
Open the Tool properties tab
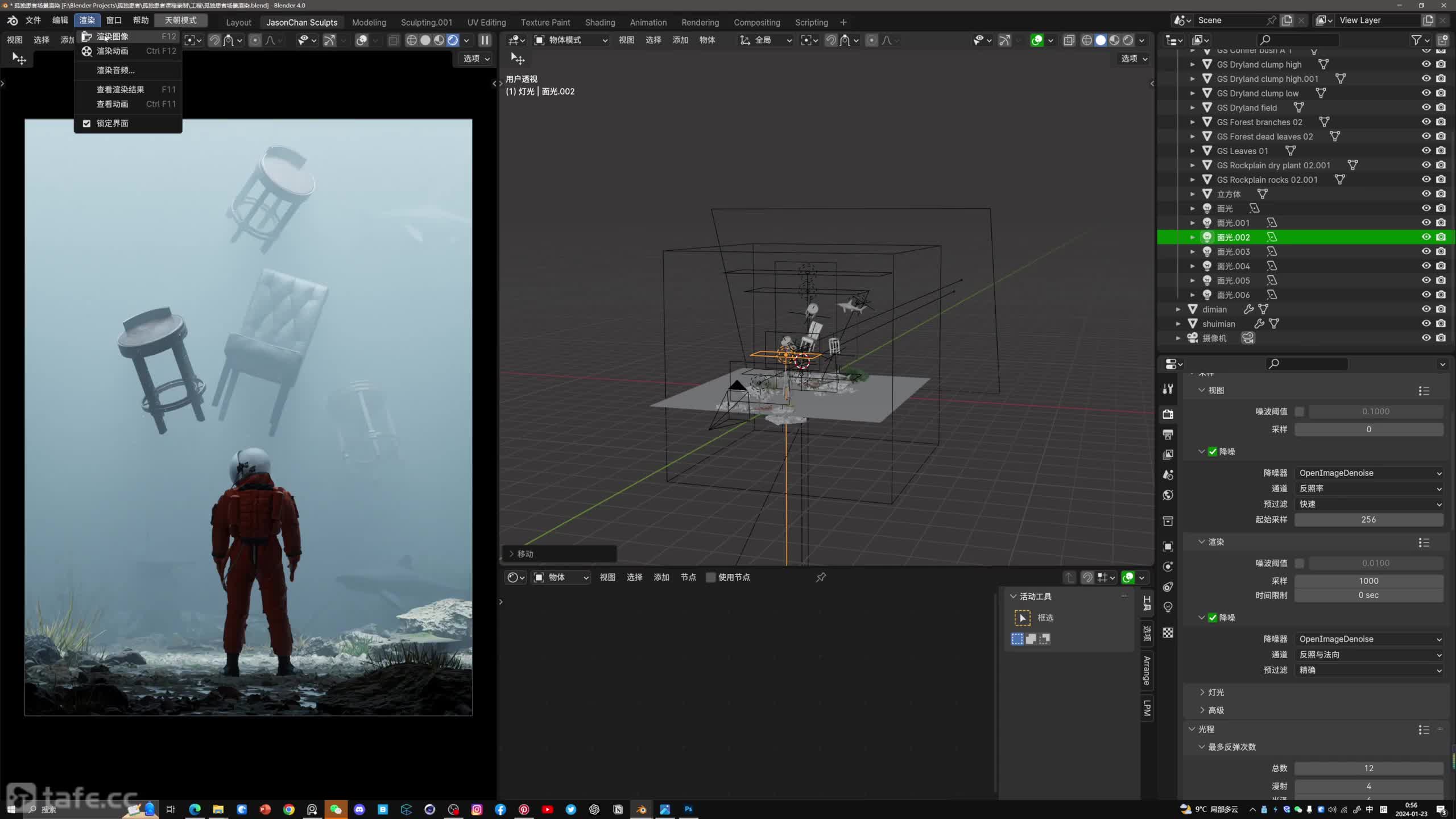[x=1168, y=389]
